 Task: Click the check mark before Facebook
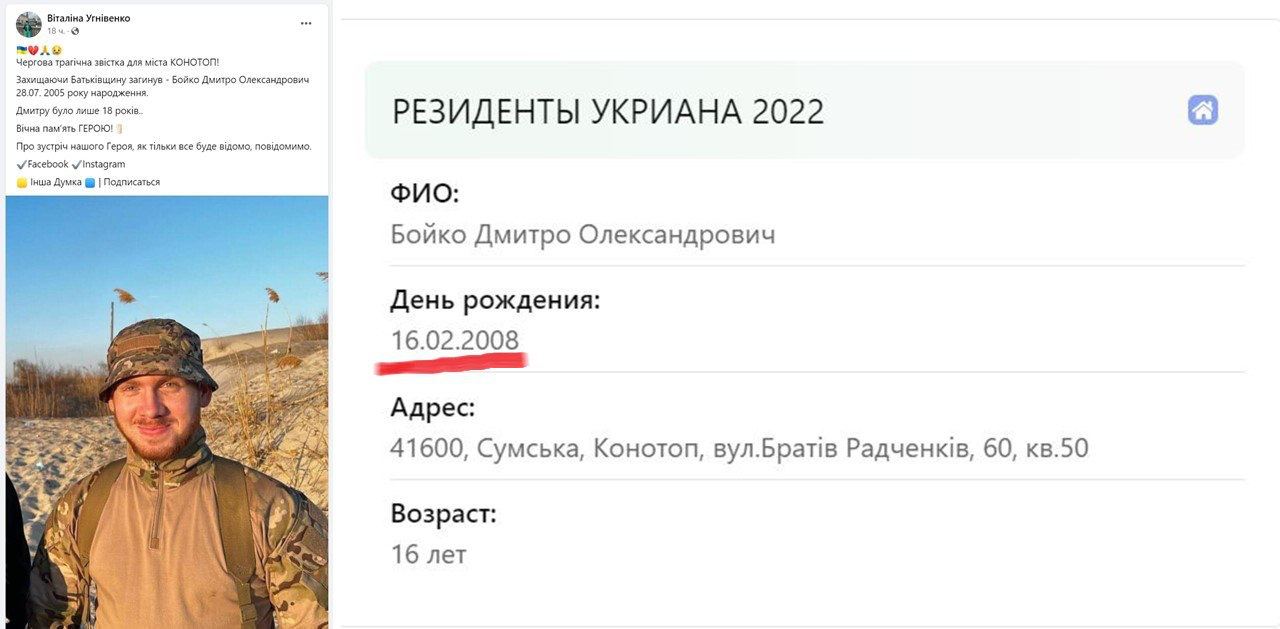pyautogui.click(x=22, y=164)
